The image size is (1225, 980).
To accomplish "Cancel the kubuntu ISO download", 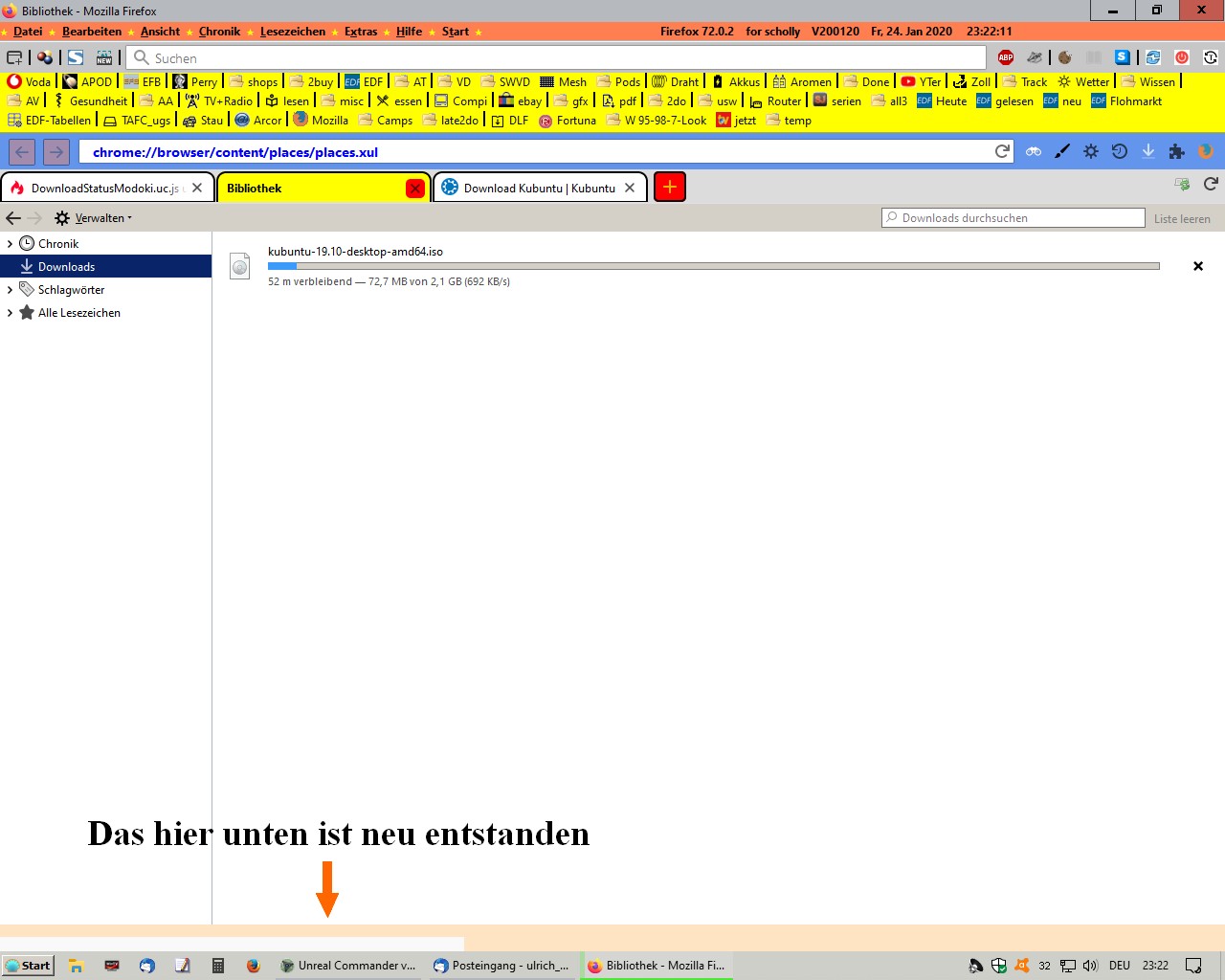I will click(1198, 266).
